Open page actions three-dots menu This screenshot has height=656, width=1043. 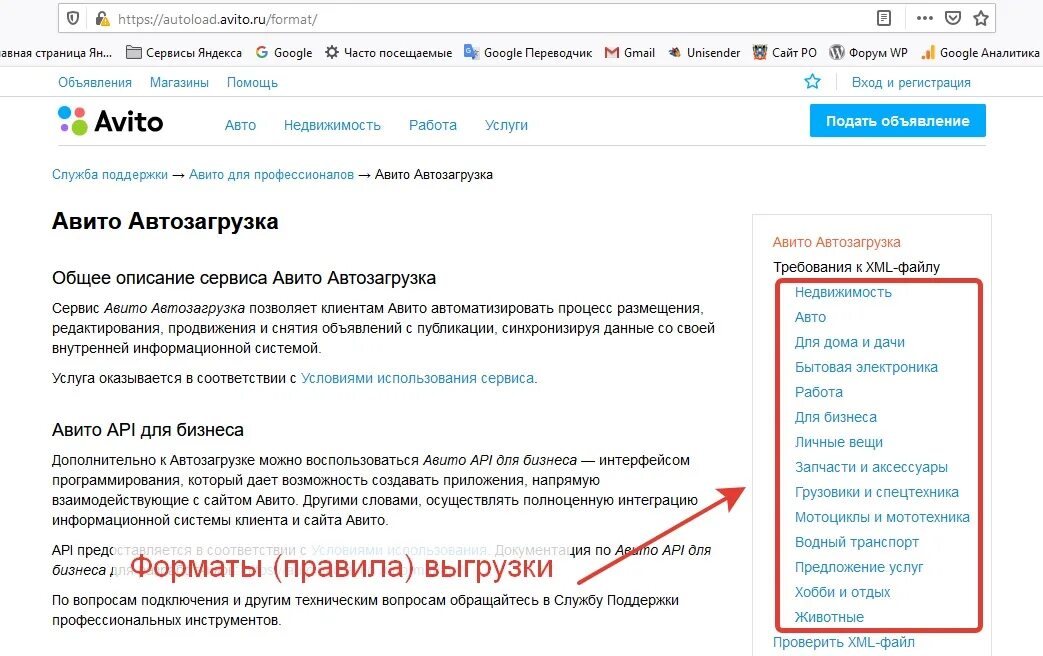(x=925, y=19)
